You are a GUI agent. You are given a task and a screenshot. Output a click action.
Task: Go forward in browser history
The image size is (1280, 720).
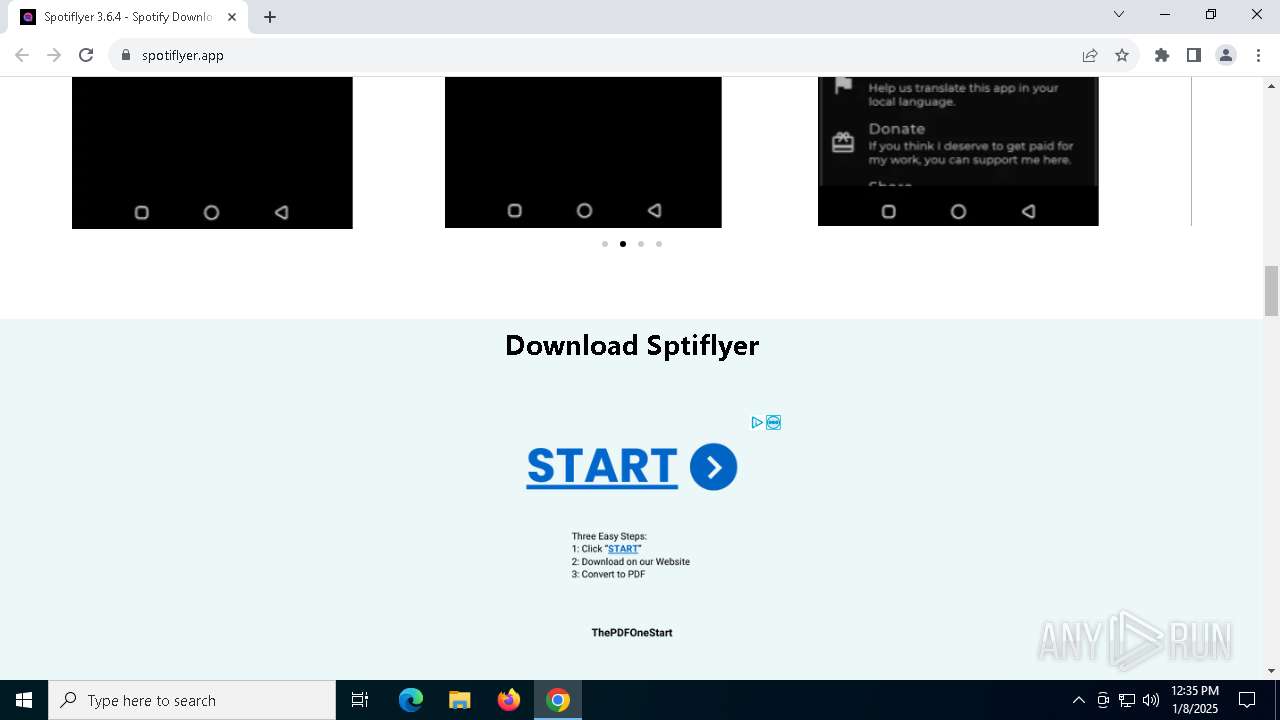tap(54, 55)
